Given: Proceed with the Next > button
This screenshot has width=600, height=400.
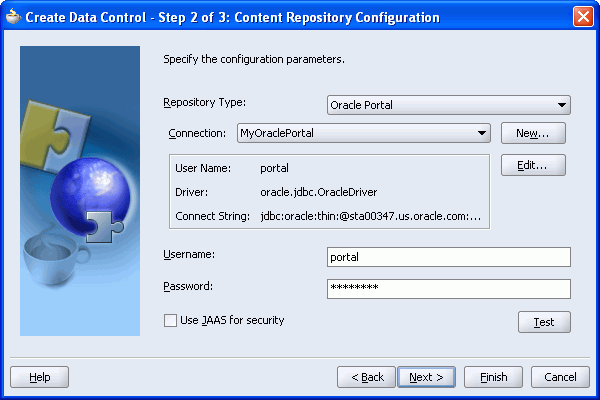Looking at the screenshot, I should [x=426, y=377].
